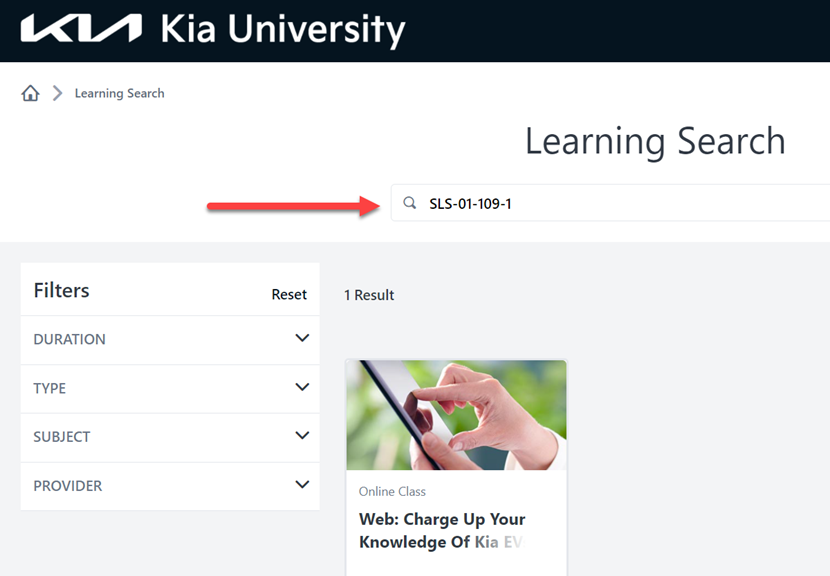Expand the Provider filter chevron
Screen dimensions: 830x576
302,484
